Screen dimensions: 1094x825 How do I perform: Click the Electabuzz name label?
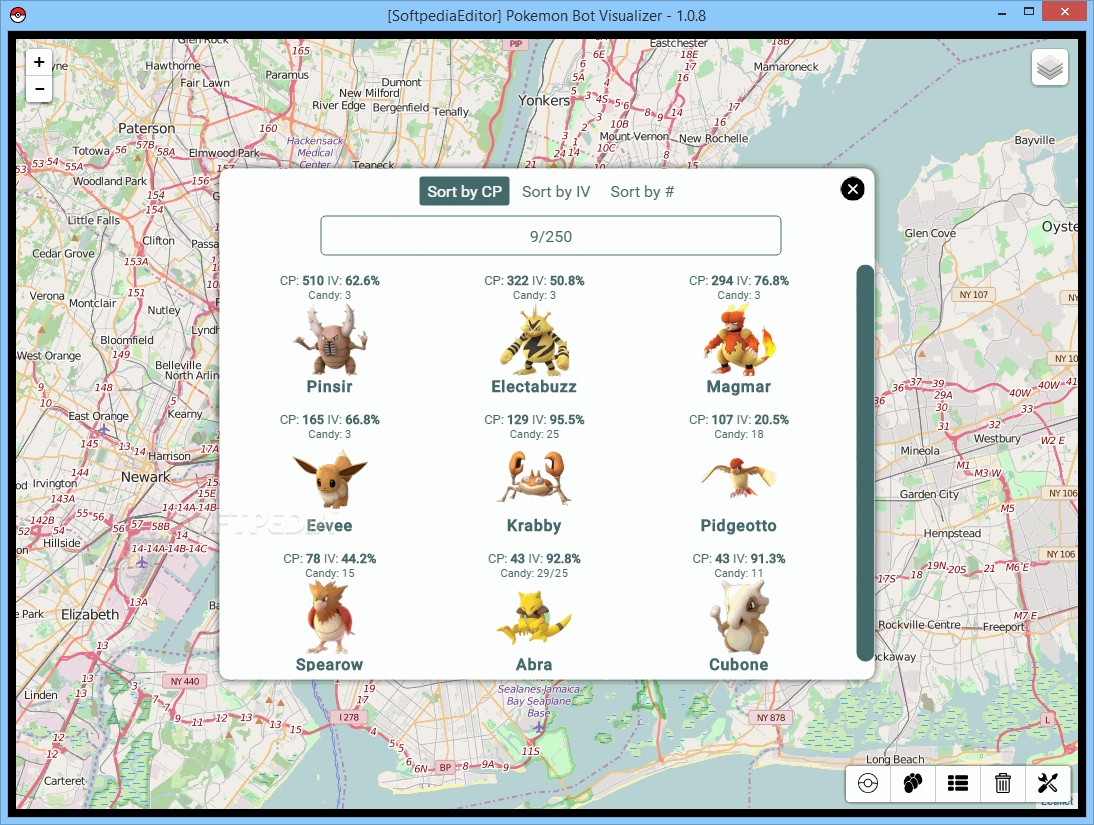tap(534, 387)
